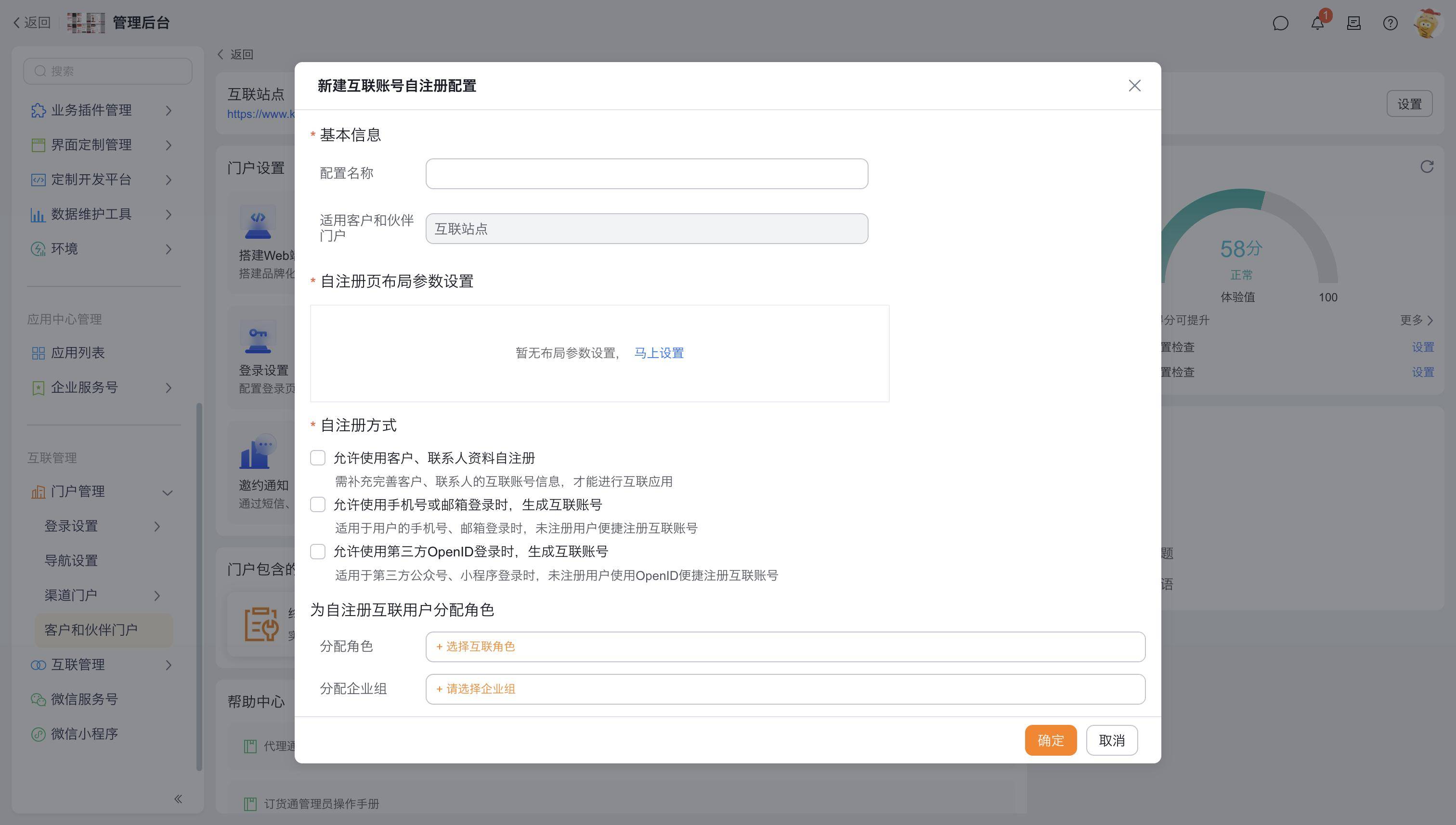
Task: Click the 马上设置 link
Action: tap(659, 353)
